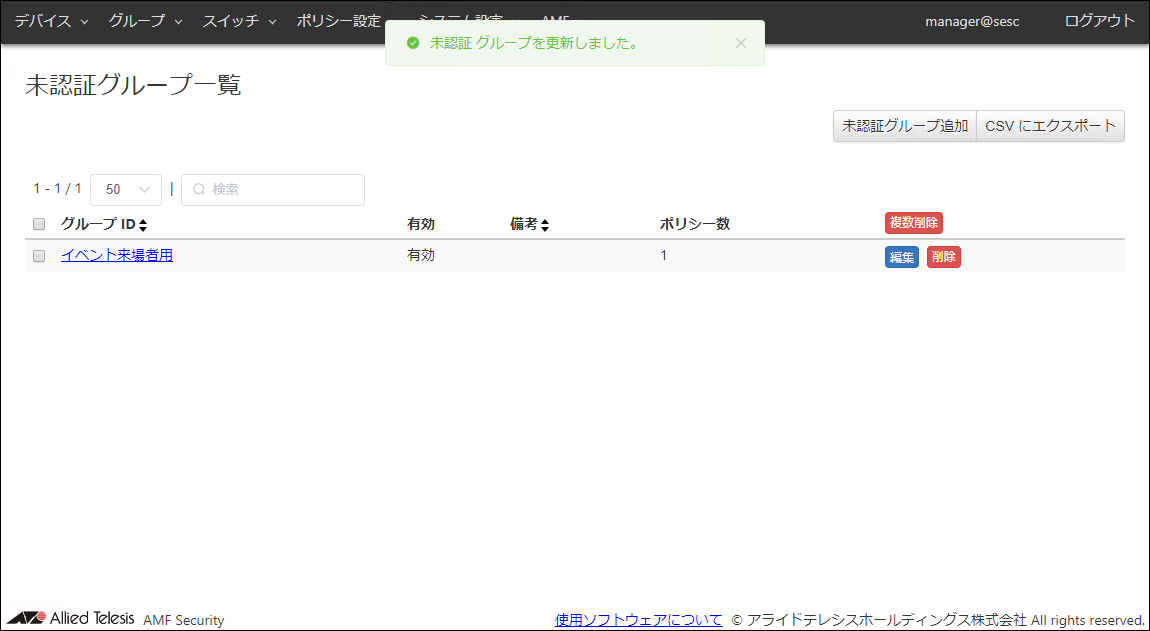Viewport: 1150px width, 631px height.
Task: Open the スイッチ menu
Action: pyautogui.click(x=239, y=21)
